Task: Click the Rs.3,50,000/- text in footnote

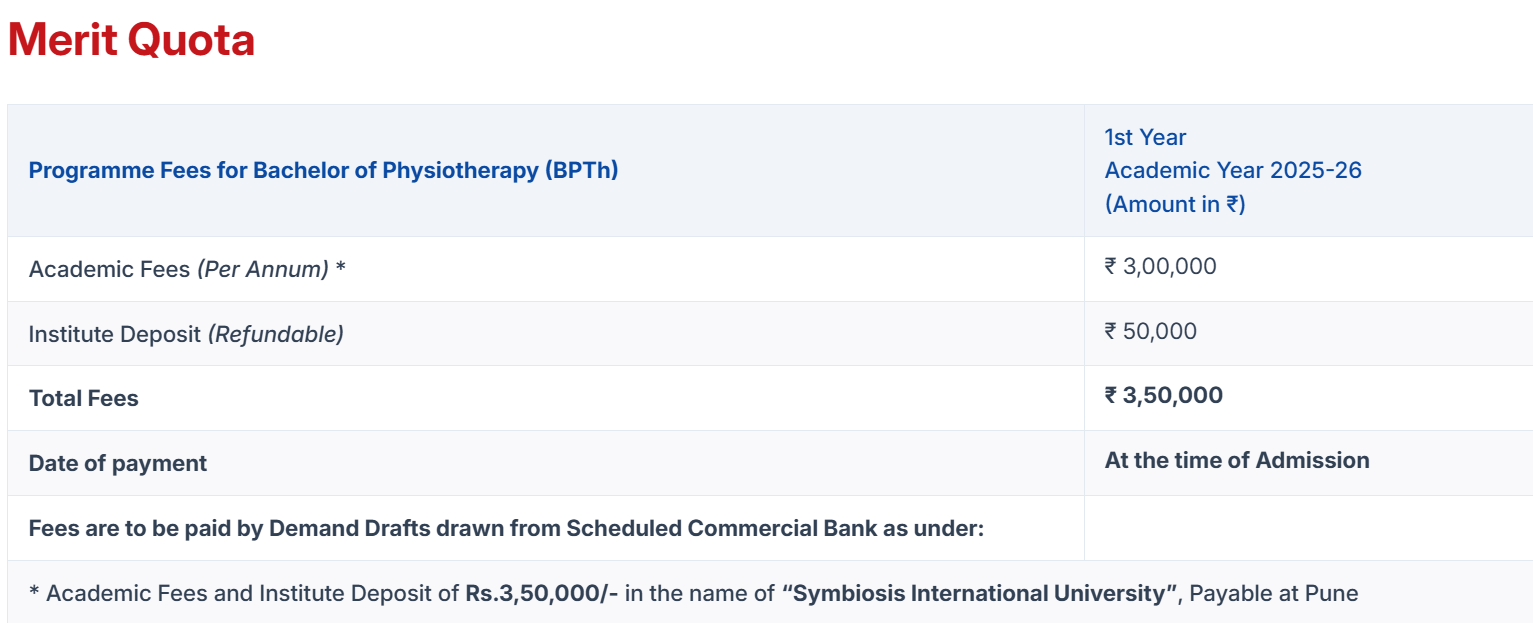Action: tap(541, 593)
